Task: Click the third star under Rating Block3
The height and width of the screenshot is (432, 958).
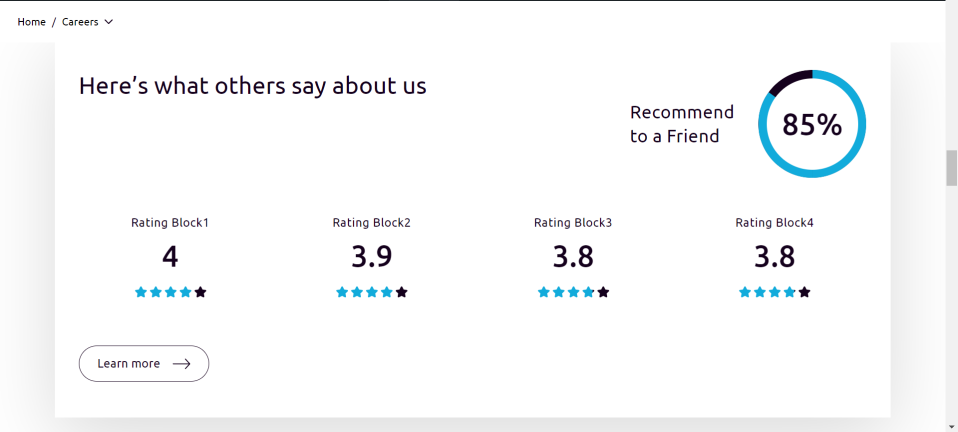Action: [x=573, y=292]
